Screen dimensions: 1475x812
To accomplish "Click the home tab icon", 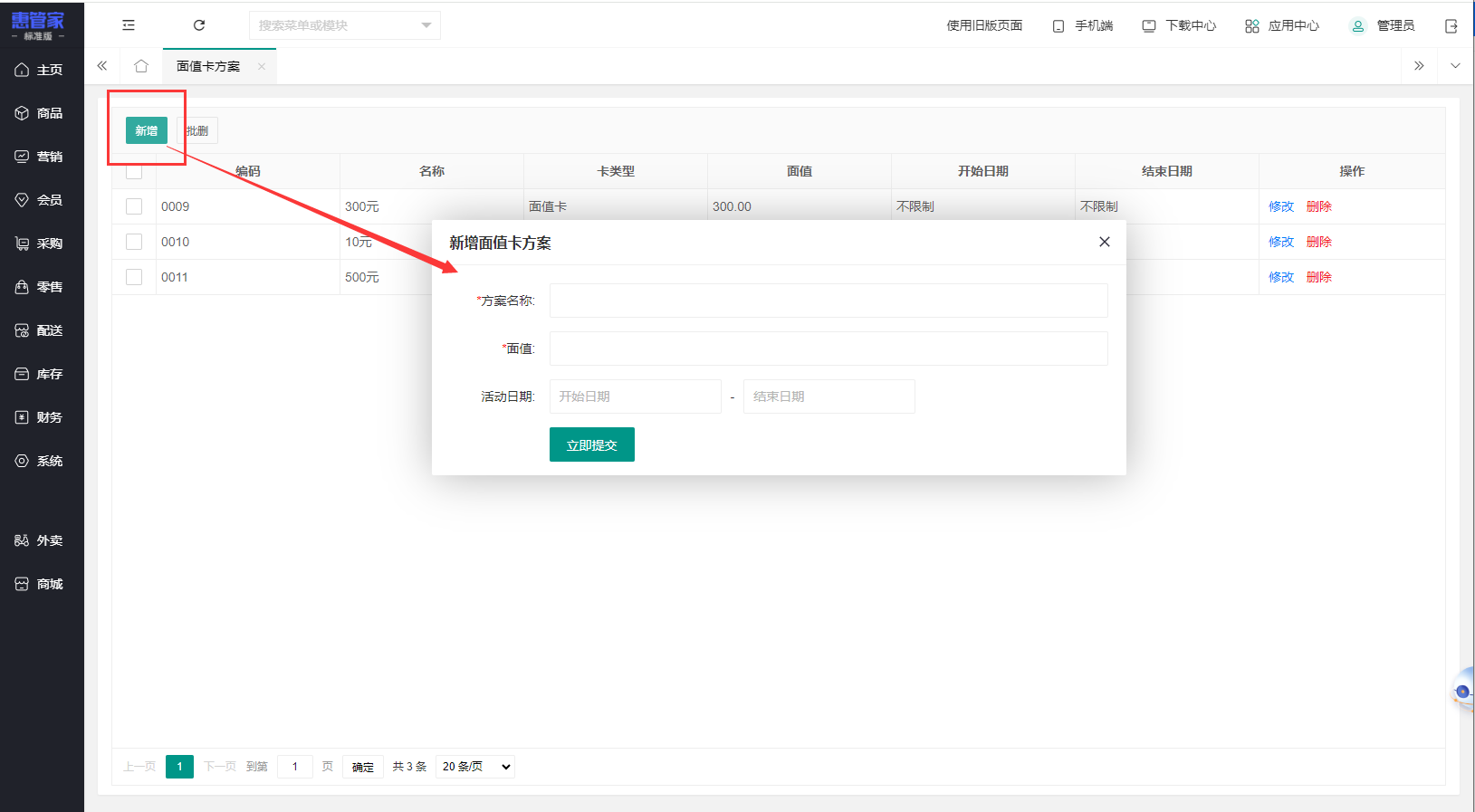I will click(x=141, y=66).
